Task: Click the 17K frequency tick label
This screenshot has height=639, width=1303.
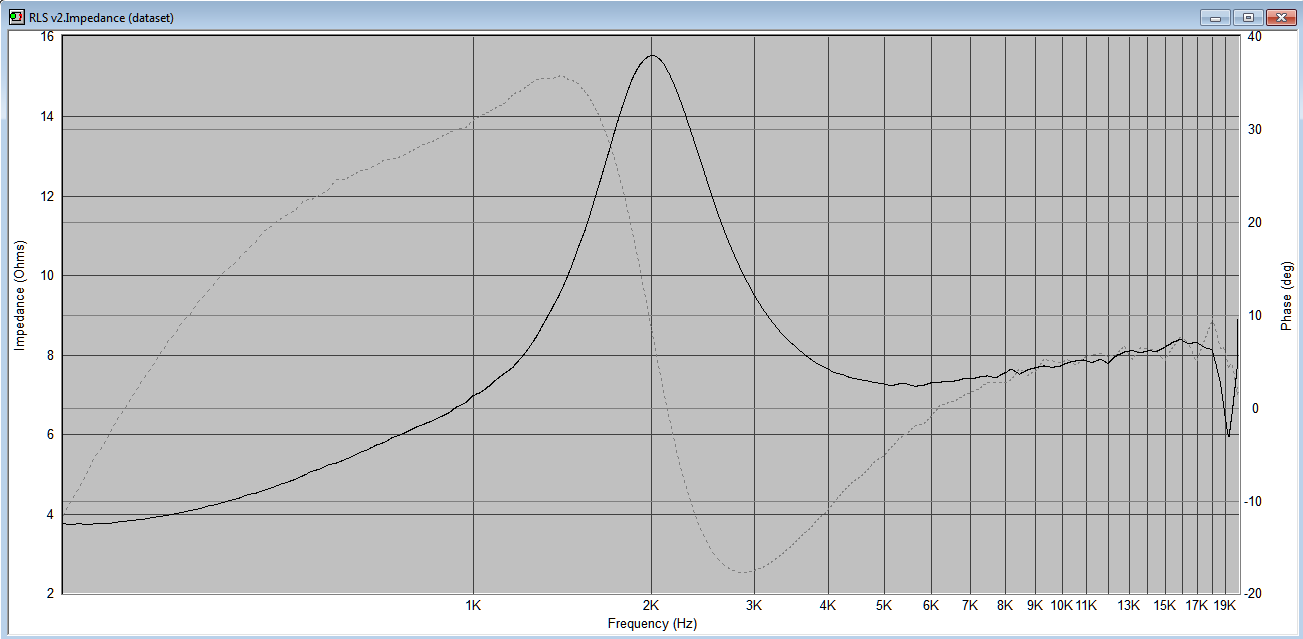Action: (x=1197, y=605)
